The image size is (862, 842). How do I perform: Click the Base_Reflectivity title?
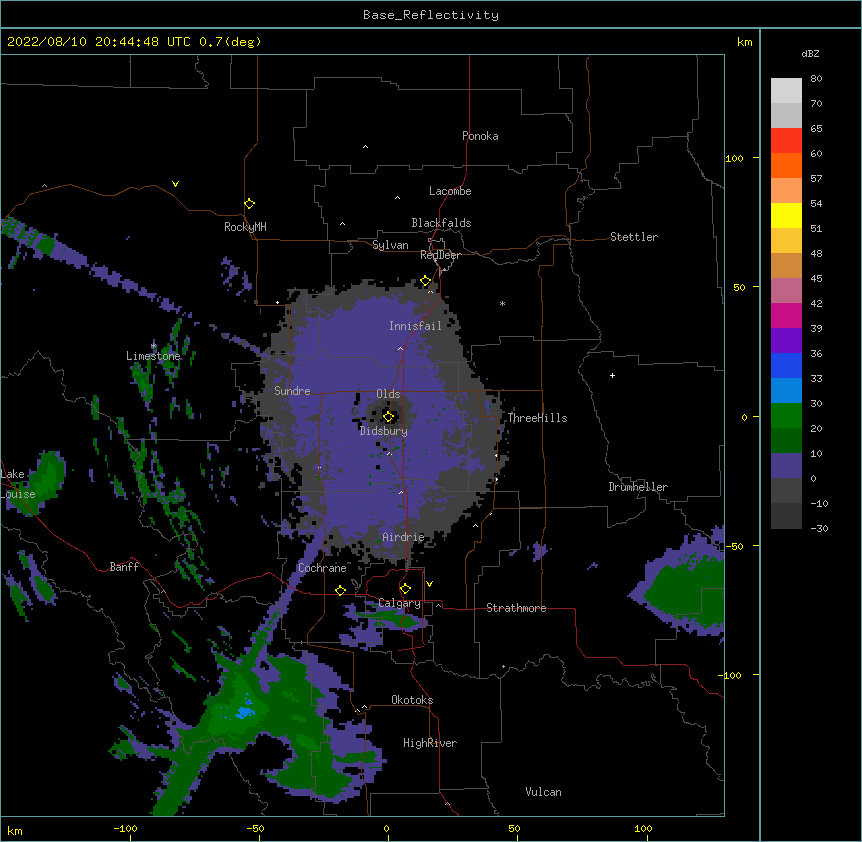pos(431,15)
